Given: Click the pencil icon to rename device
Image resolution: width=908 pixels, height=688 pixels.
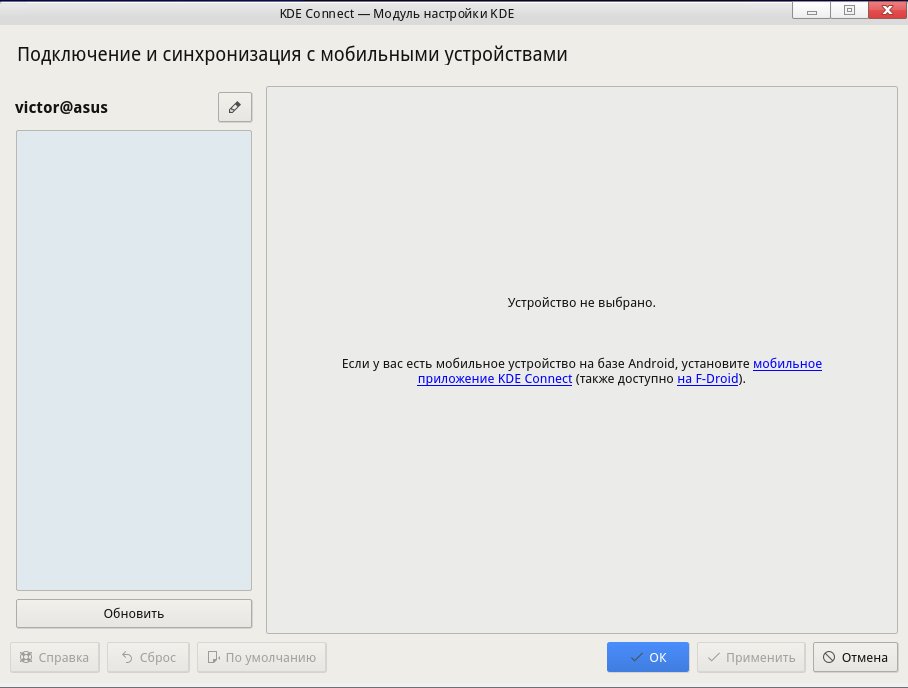Looking at the screenshot, I should click(235, 107).
